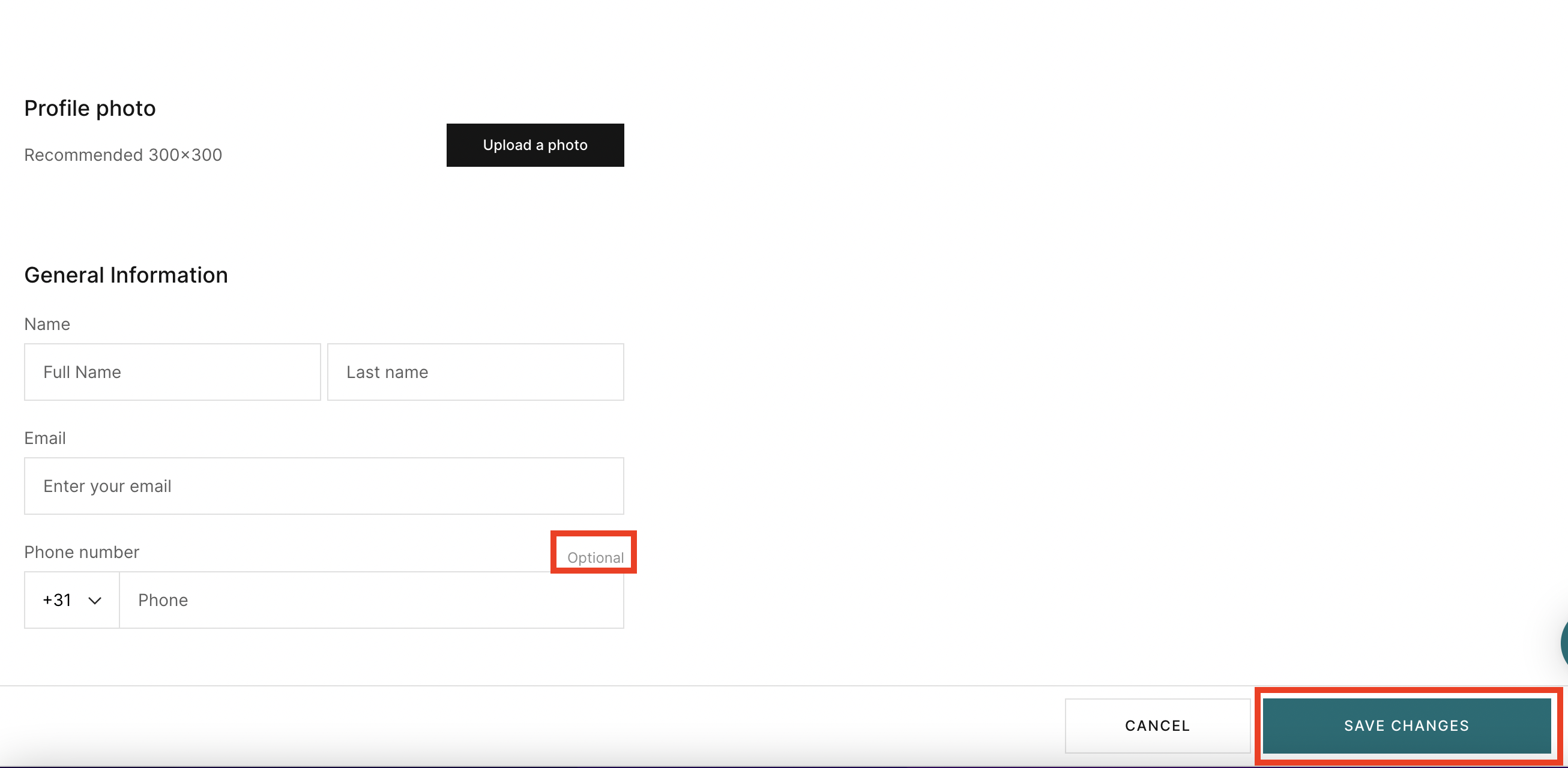Click the Full Name input field
Viewport: 1568px width, 768px height.
tap(172, 372)
